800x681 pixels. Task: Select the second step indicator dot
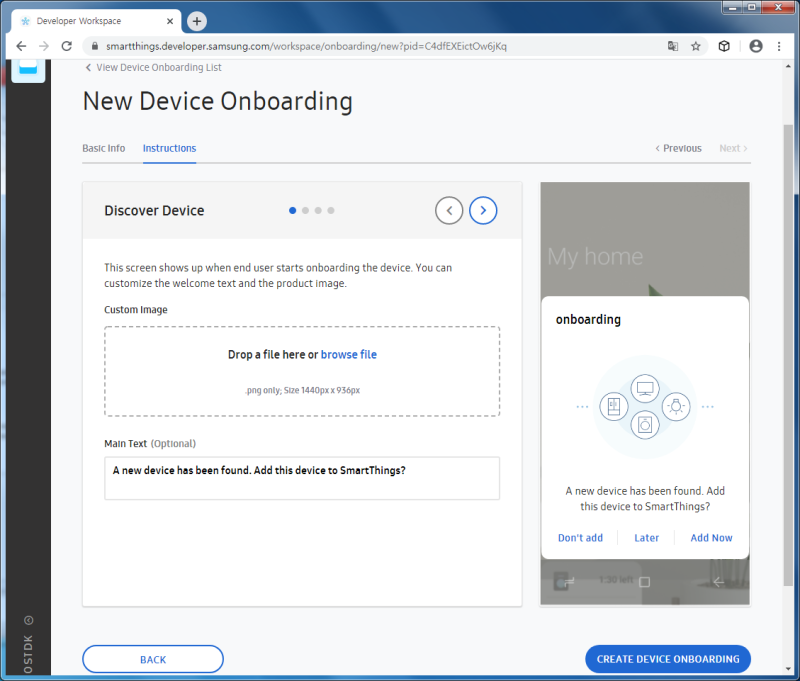[305, 210]
